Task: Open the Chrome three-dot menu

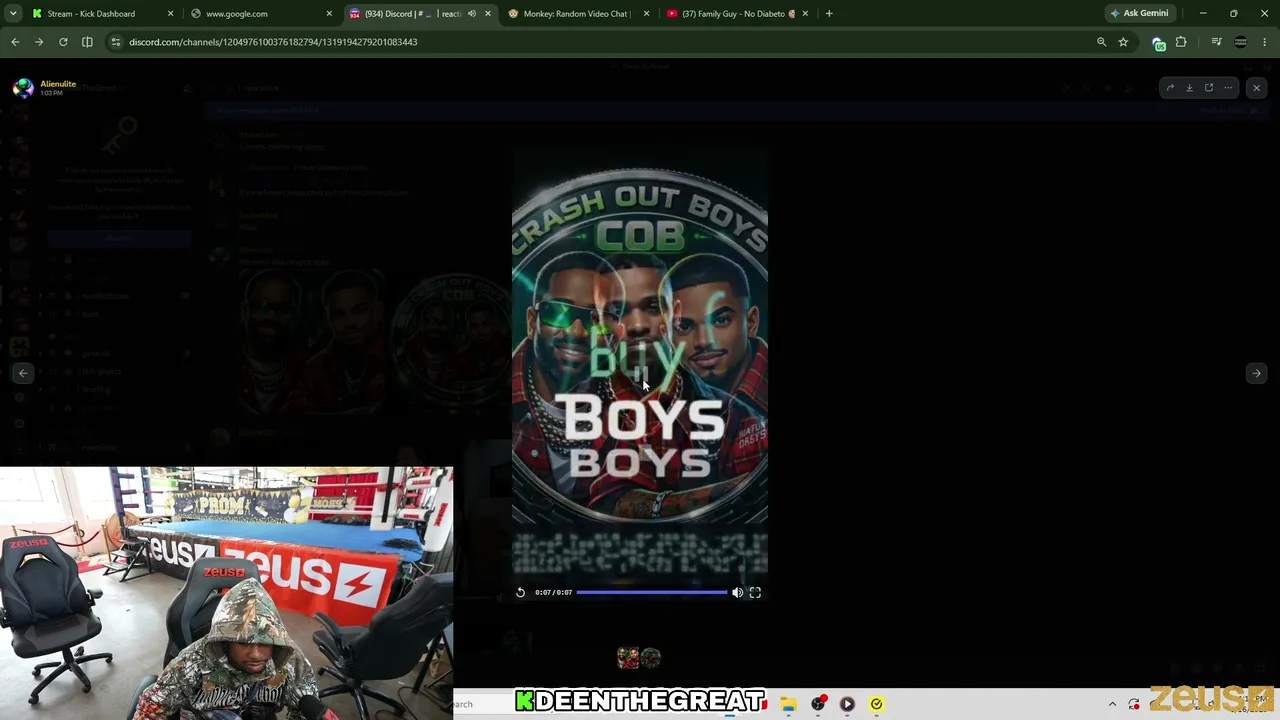Action: click(1265, 42)
